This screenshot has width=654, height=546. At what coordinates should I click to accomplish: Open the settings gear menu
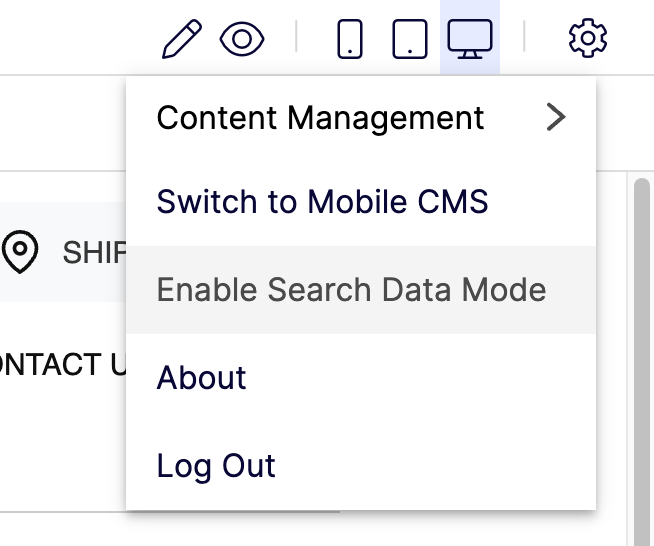tap(588, 38)
